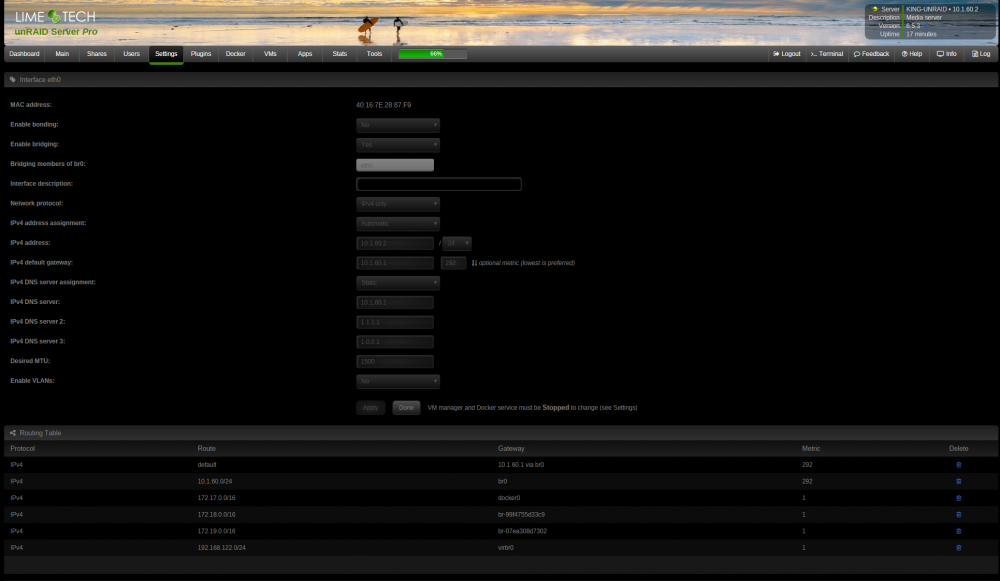This screenshot has height=581, width=1000.
Task: Go to the Main tab
Action: (62, 54)
